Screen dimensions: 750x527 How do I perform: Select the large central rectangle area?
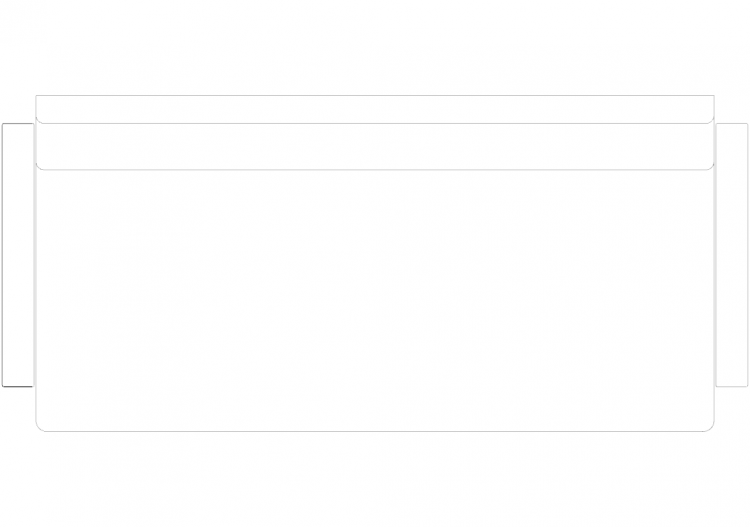point(375,300)
